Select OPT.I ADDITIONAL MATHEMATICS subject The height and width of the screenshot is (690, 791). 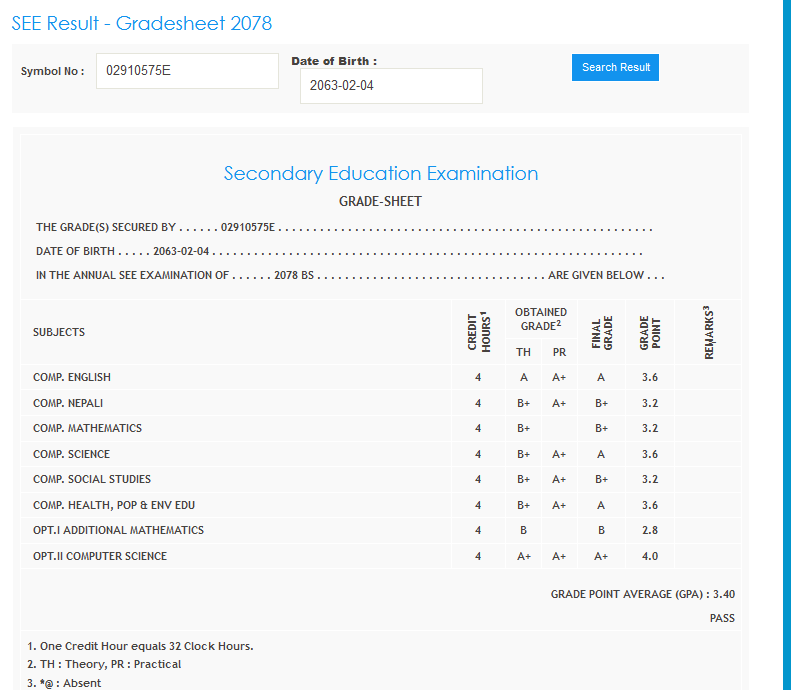coord(118,531)
